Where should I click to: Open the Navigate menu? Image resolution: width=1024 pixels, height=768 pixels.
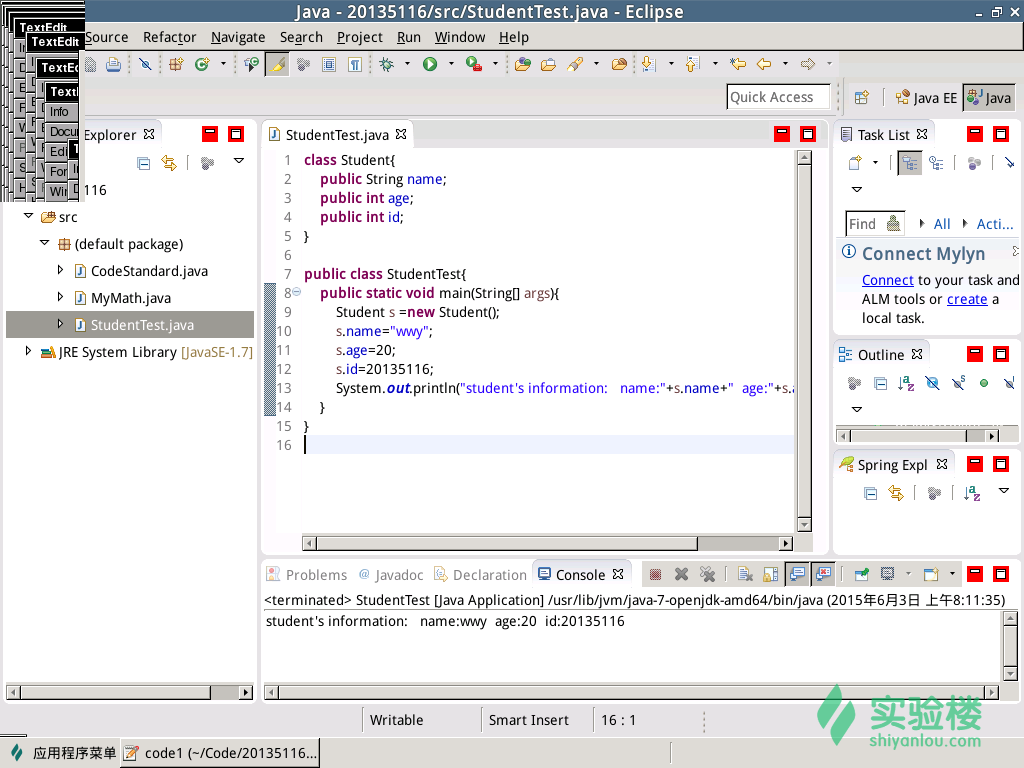tap(238, 37)
